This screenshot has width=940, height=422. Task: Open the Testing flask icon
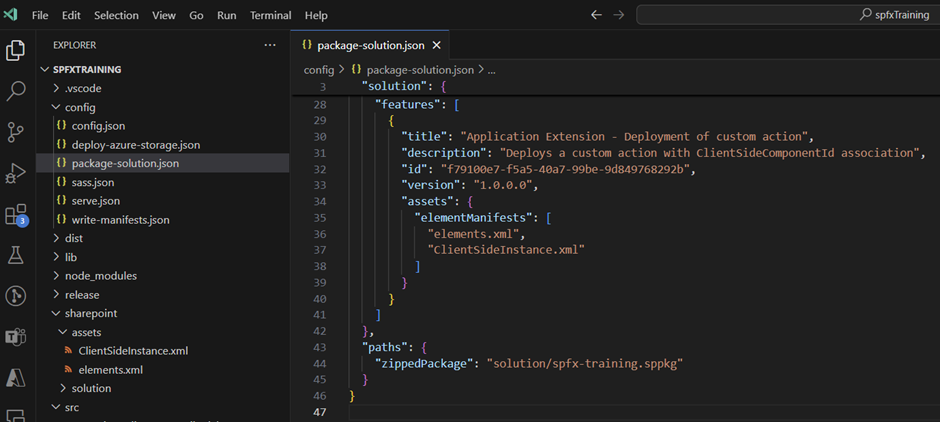(x=16, y=255)
